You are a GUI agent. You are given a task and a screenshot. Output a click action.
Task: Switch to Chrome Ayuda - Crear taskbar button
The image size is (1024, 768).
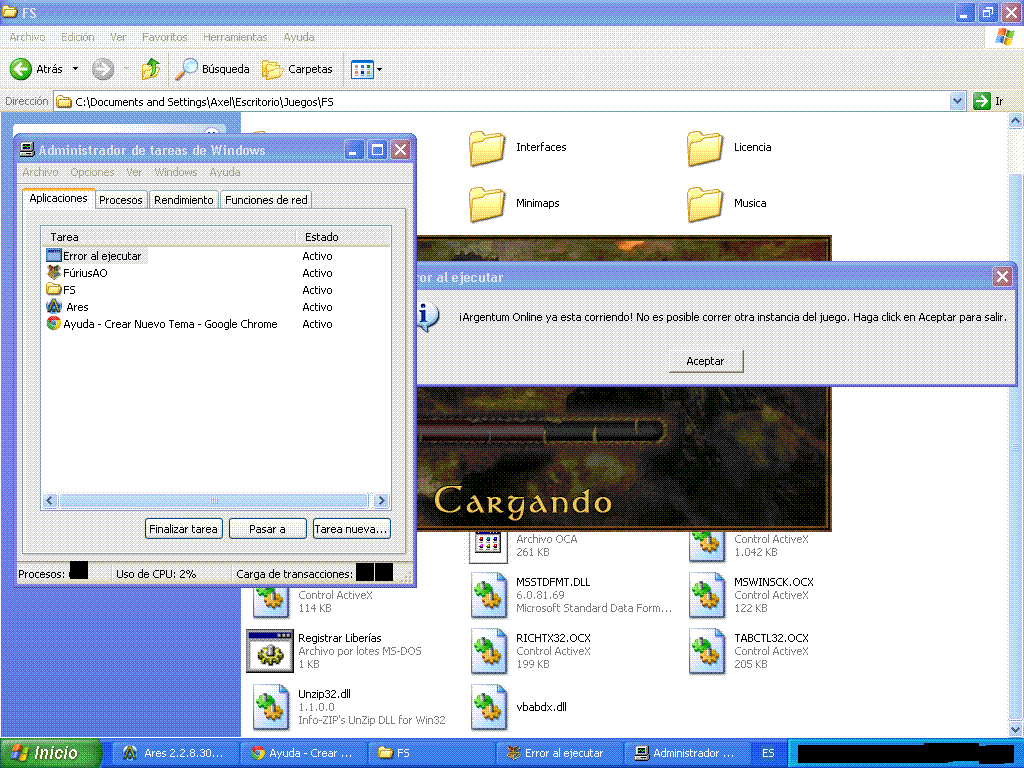(x=302, y=753)
